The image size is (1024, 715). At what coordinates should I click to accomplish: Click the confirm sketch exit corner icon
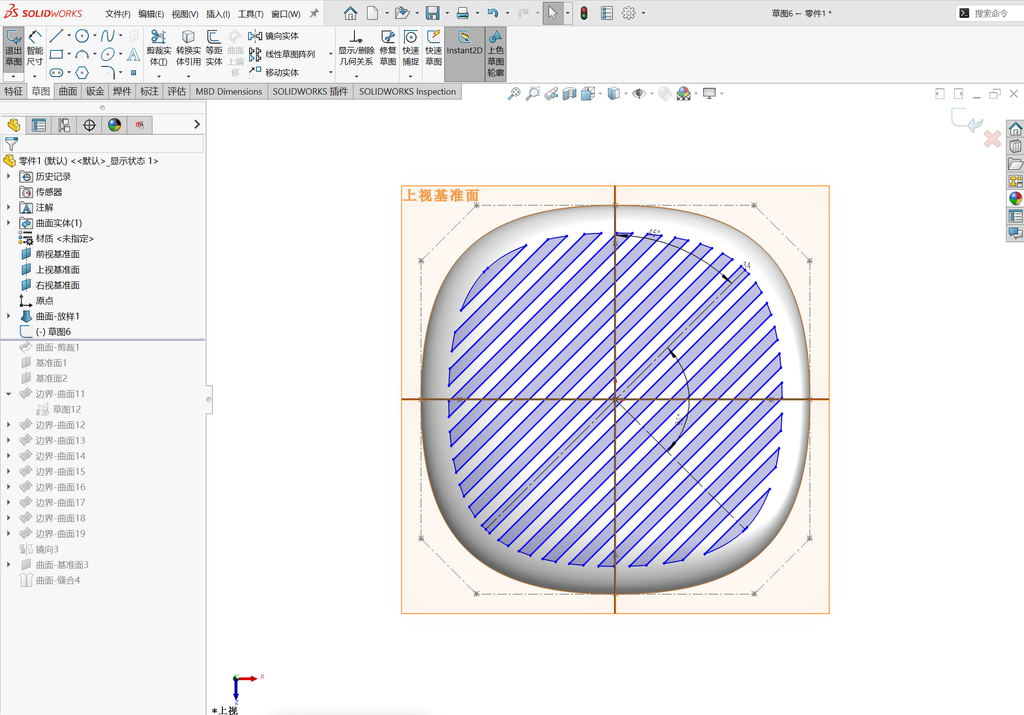click(967, 120)
